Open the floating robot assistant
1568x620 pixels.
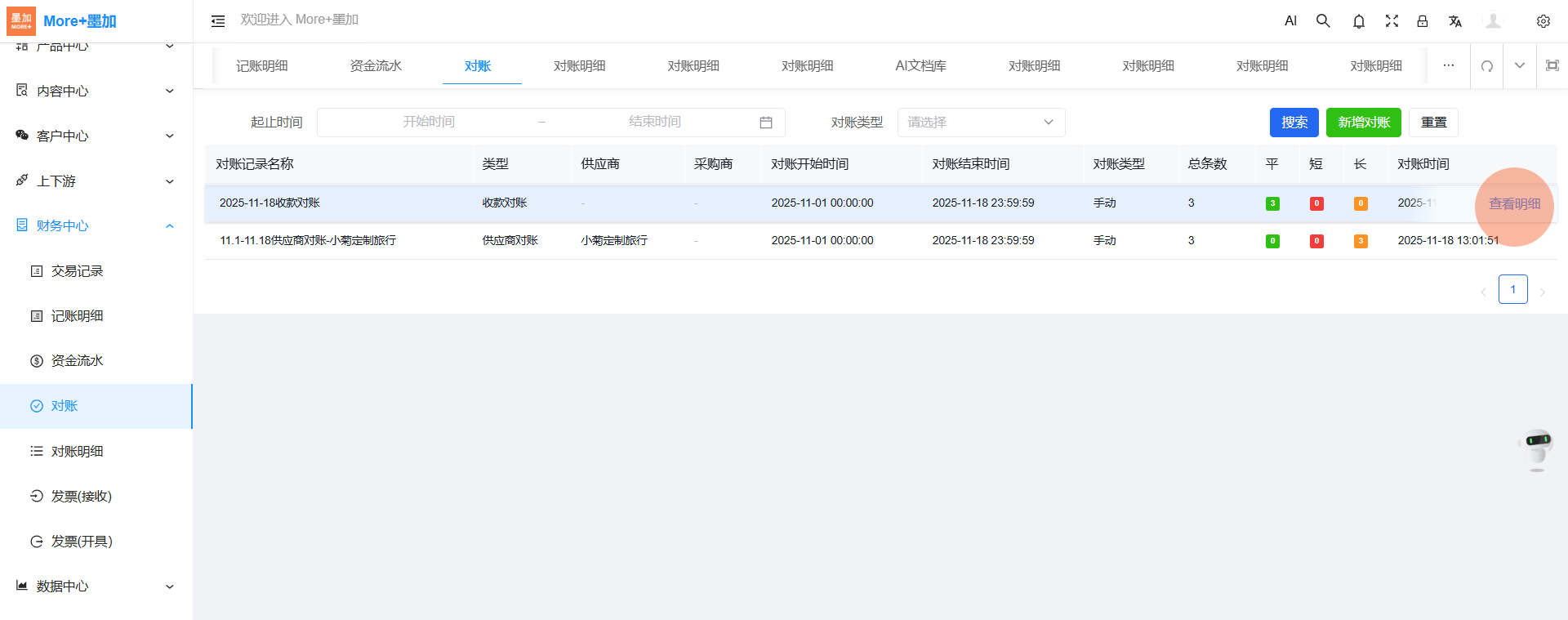(x=1537, y=446)
